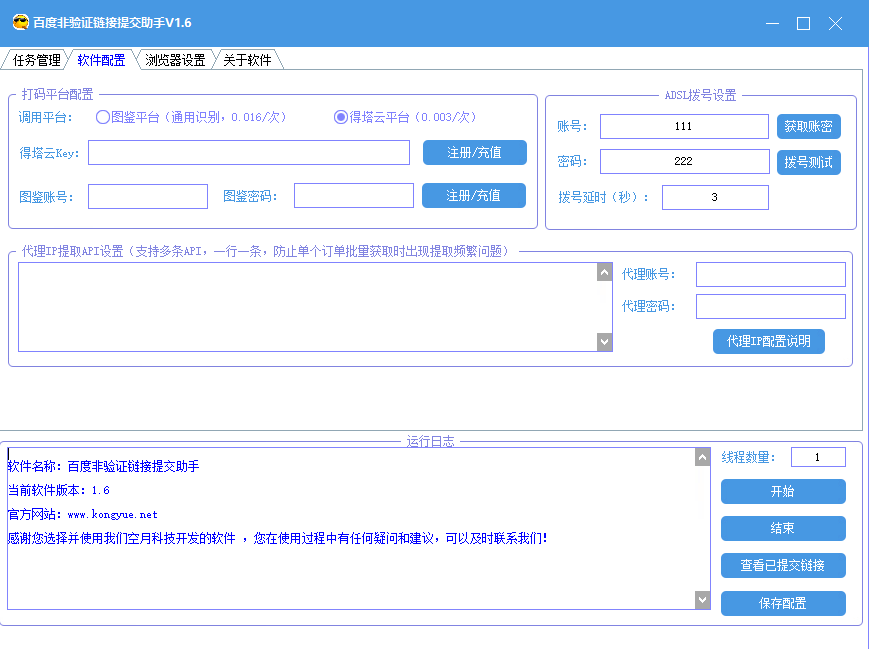Focus the 得塔云Key input field

pos(249,152)
